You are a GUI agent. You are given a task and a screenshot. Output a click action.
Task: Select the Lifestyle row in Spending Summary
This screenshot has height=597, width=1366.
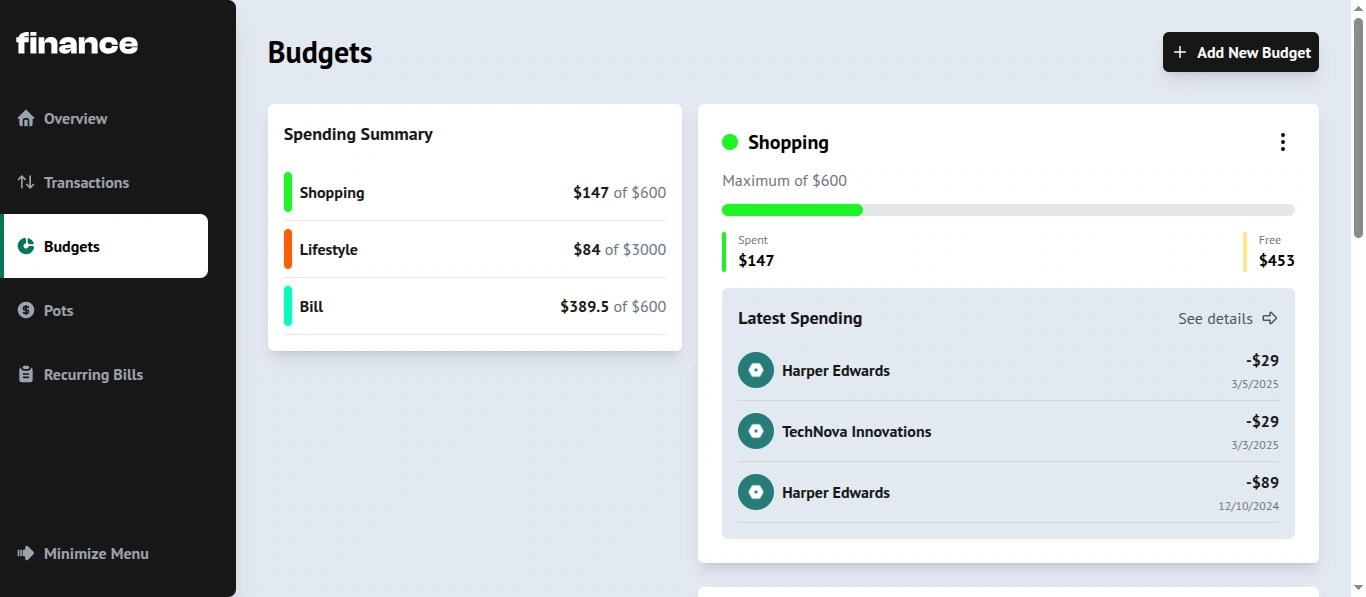(x=475, y=249)
